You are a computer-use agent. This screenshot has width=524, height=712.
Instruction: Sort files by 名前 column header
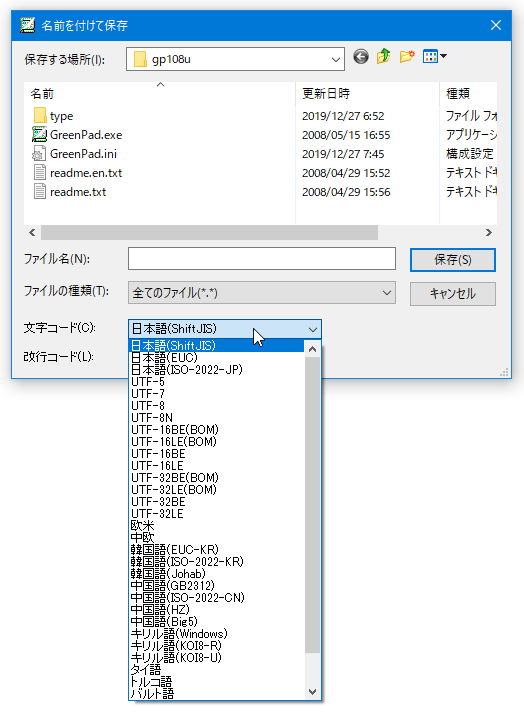point(159,94)
